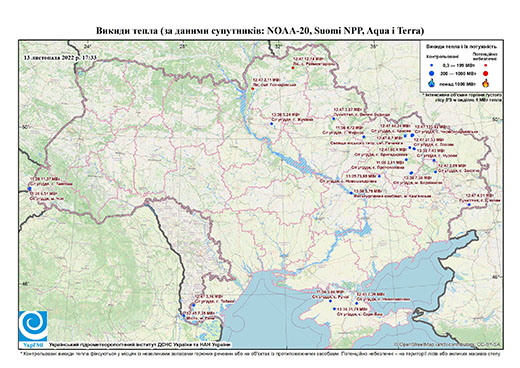Image resolution: width=520 pixels, height=368 pixels.
Task: Click the blue flame icon in legend
Action: click(431, 83)
